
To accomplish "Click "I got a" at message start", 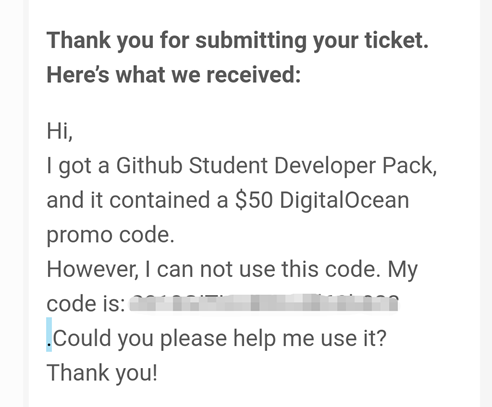I will [78, 166].
